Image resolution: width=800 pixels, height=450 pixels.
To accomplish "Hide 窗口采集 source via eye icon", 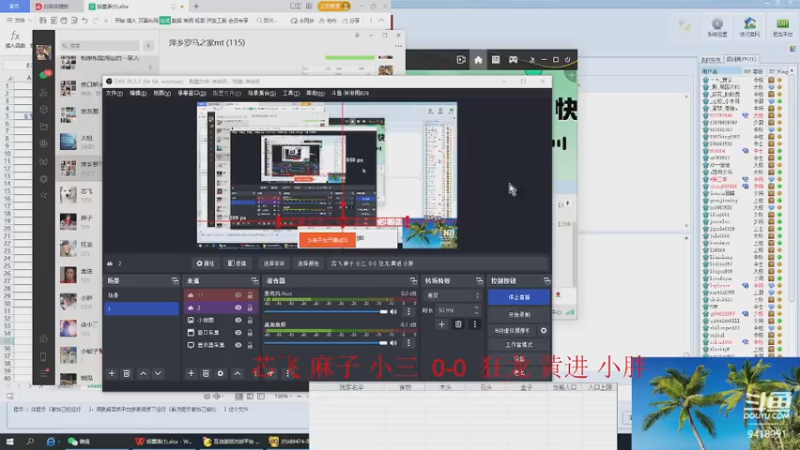I will pyautogui.click(x=238, y=333).
